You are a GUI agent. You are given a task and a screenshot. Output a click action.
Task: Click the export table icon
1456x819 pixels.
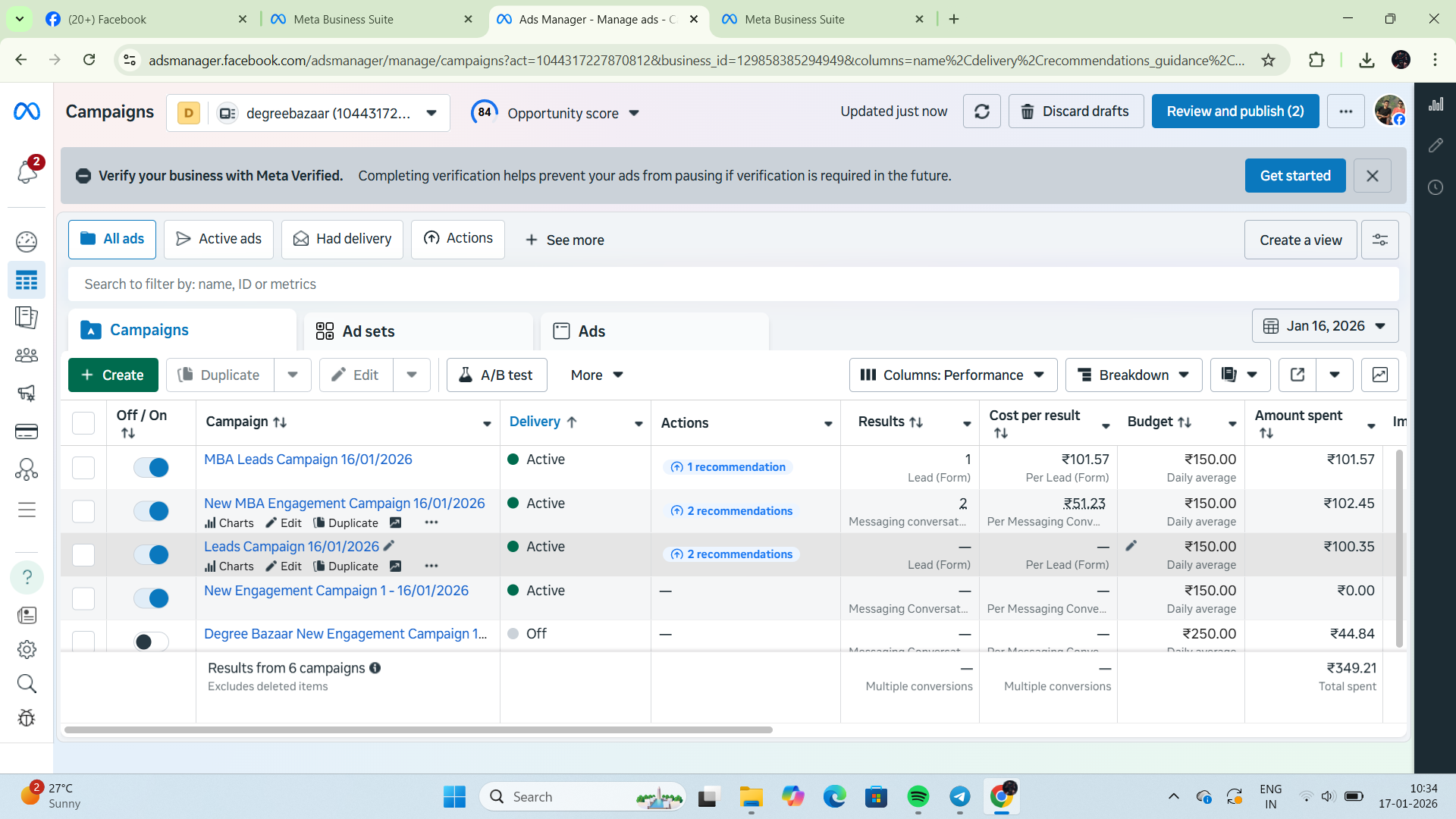[x=1297, y=375]
